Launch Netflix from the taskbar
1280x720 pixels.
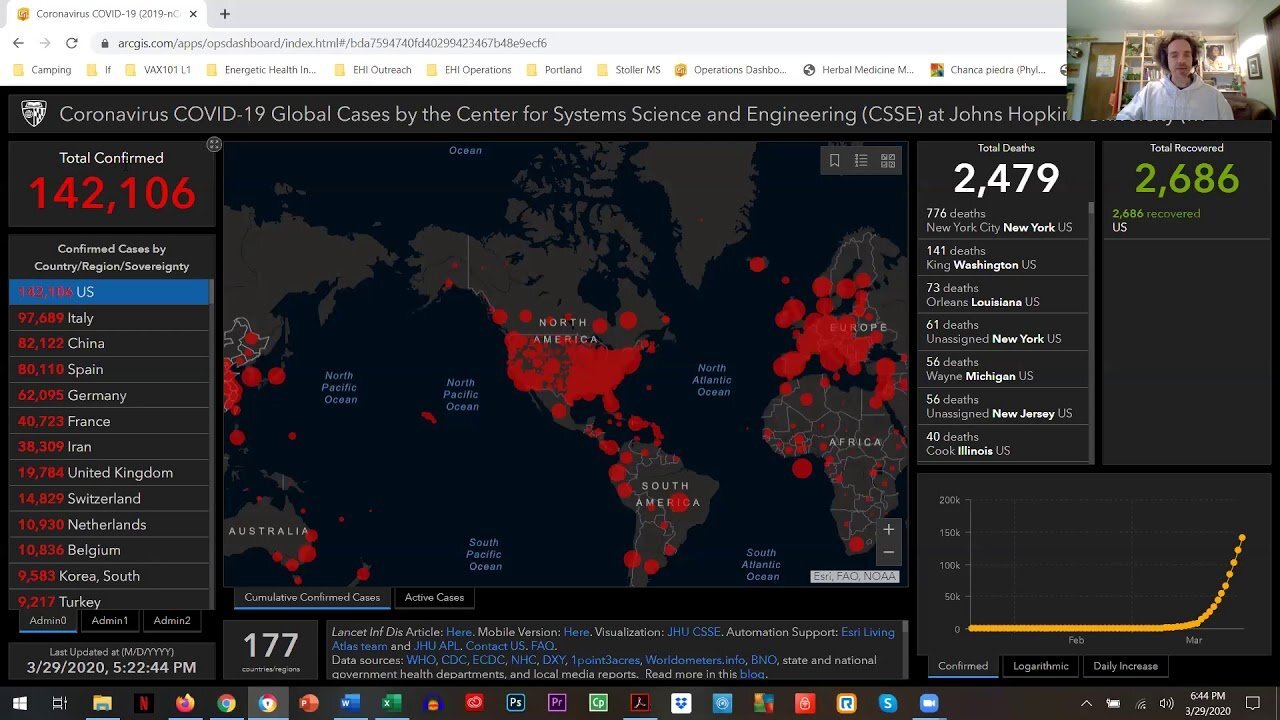coord(144,703)
